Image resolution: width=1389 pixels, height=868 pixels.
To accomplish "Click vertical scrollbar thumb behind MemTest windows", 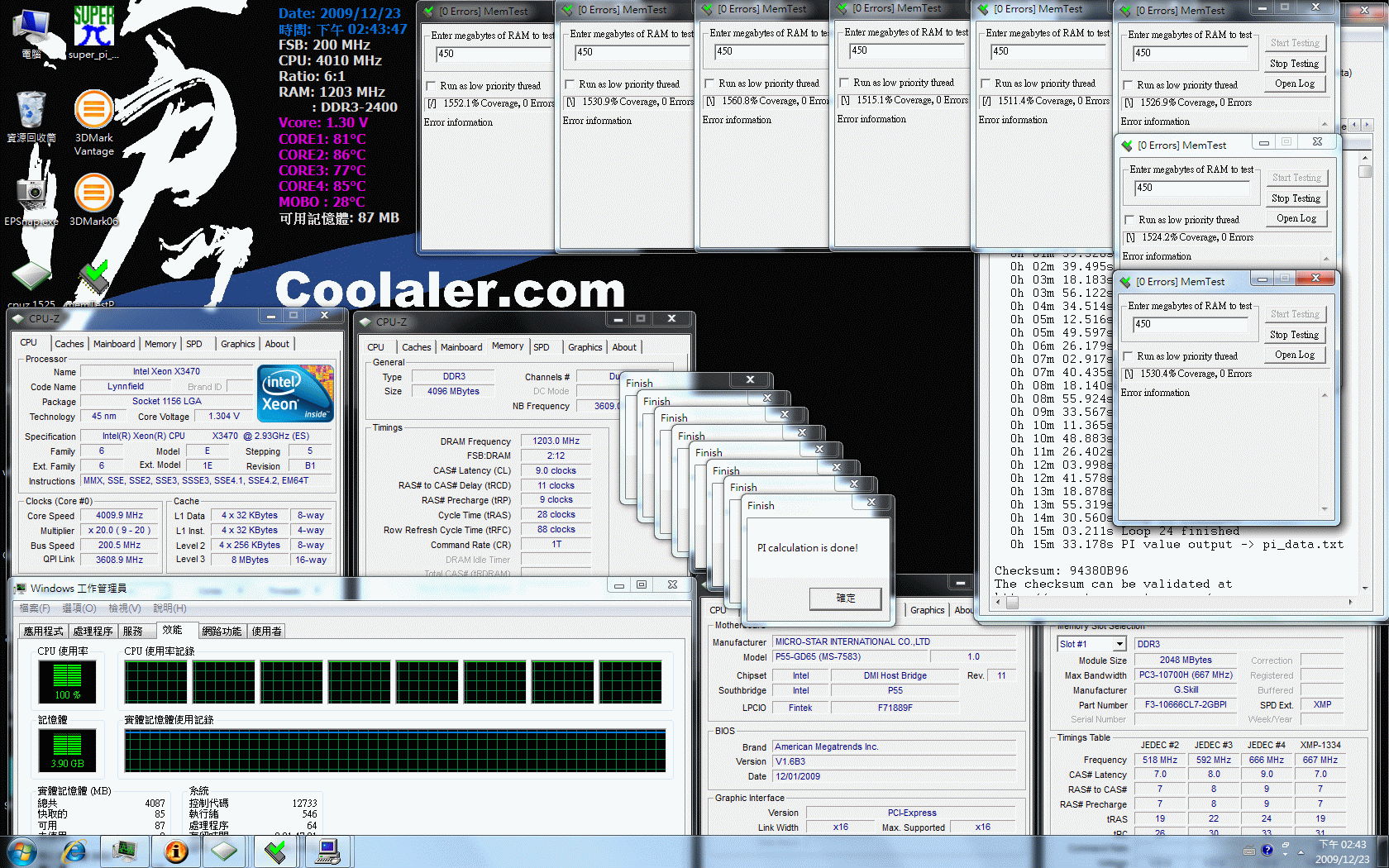I will (x=1365, y=171).
